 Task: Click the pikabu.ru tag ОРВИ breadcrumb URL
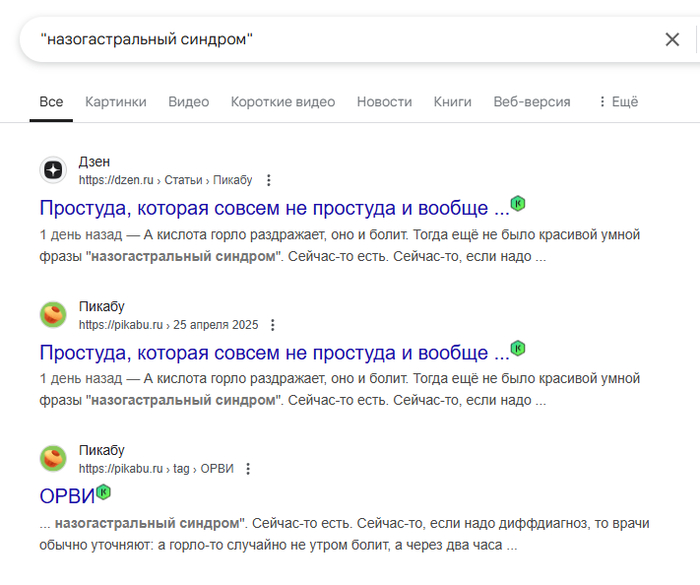tap(156, 468)
